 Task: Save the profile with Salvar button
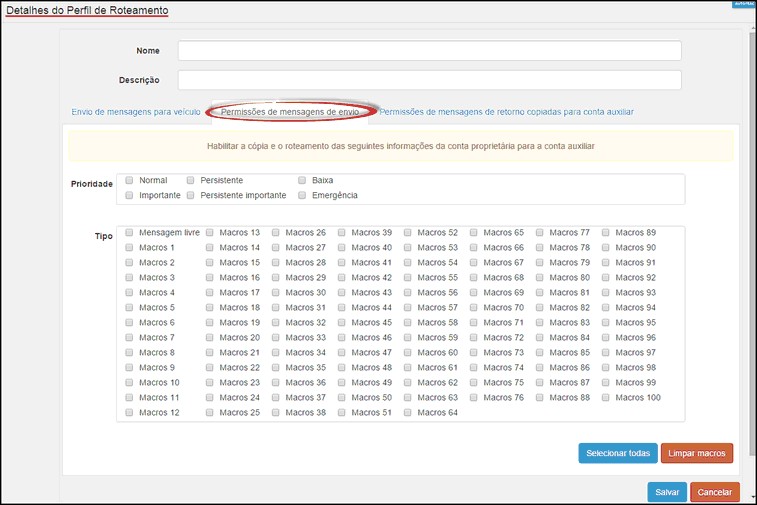tap(667, 492)
